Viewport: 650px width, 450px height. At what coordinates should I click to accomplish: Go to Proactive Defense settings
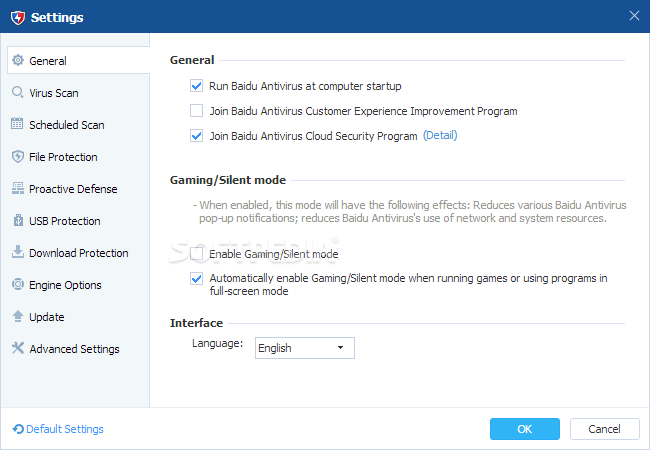coord(73,189)
